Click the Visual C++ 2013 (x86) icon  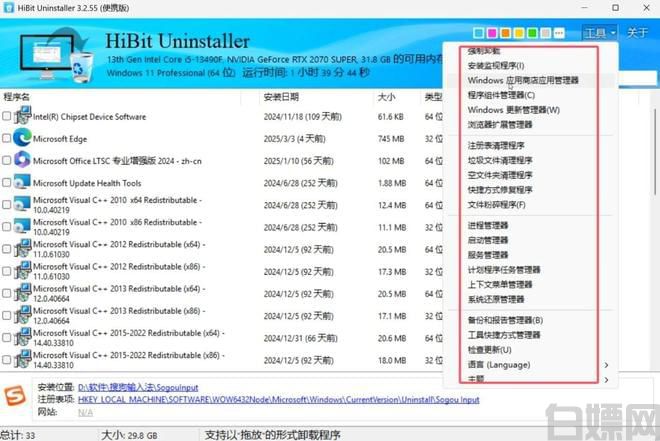tap(22, 315)
